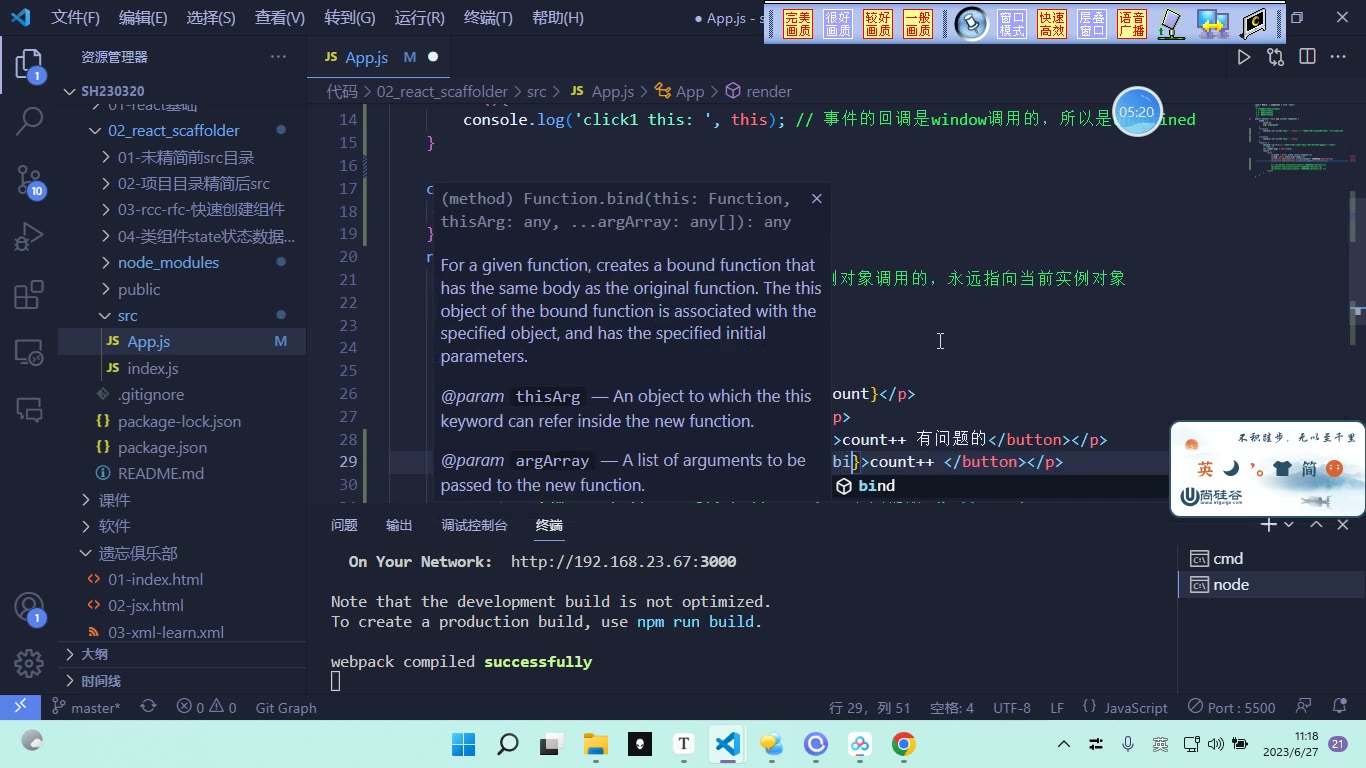Select the bind autocomplete suggestion
The width and height of the screenshot is (1366, 768).
(x=1000, y=486)
